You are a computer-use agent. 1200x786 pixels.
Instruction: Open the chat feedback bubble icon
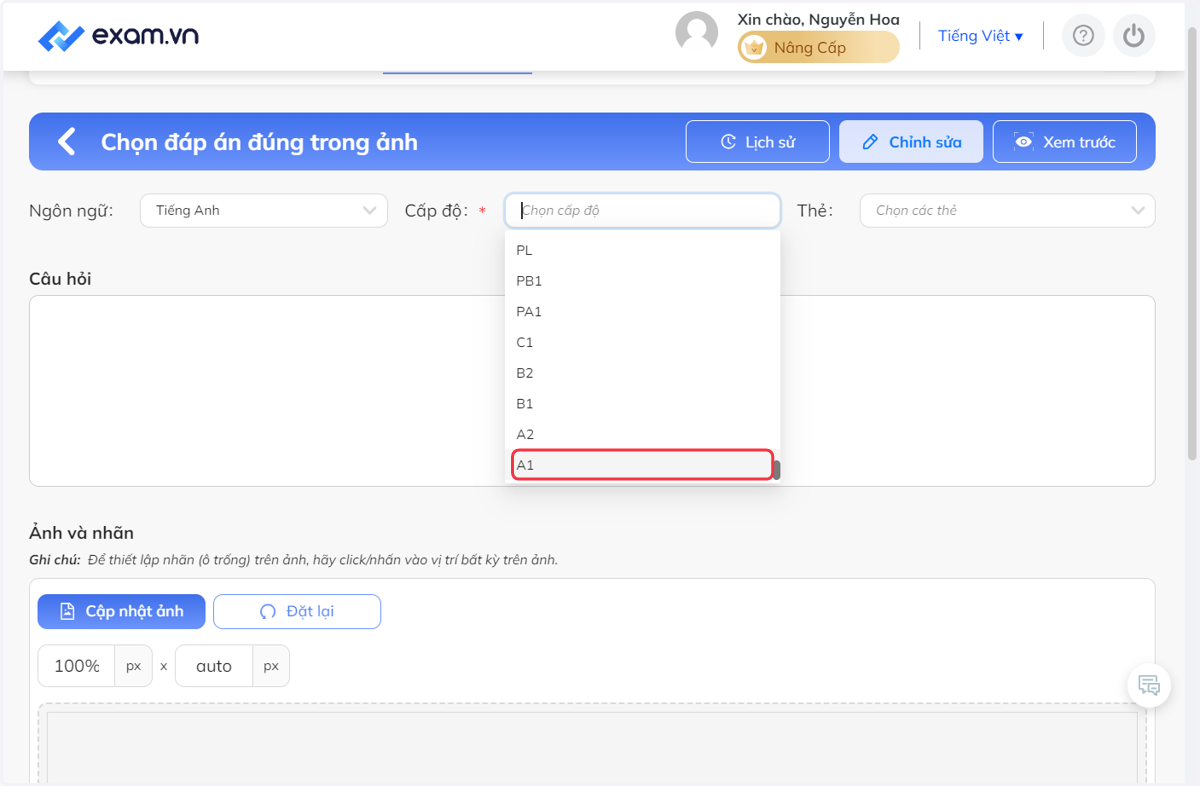(1149, 685)
